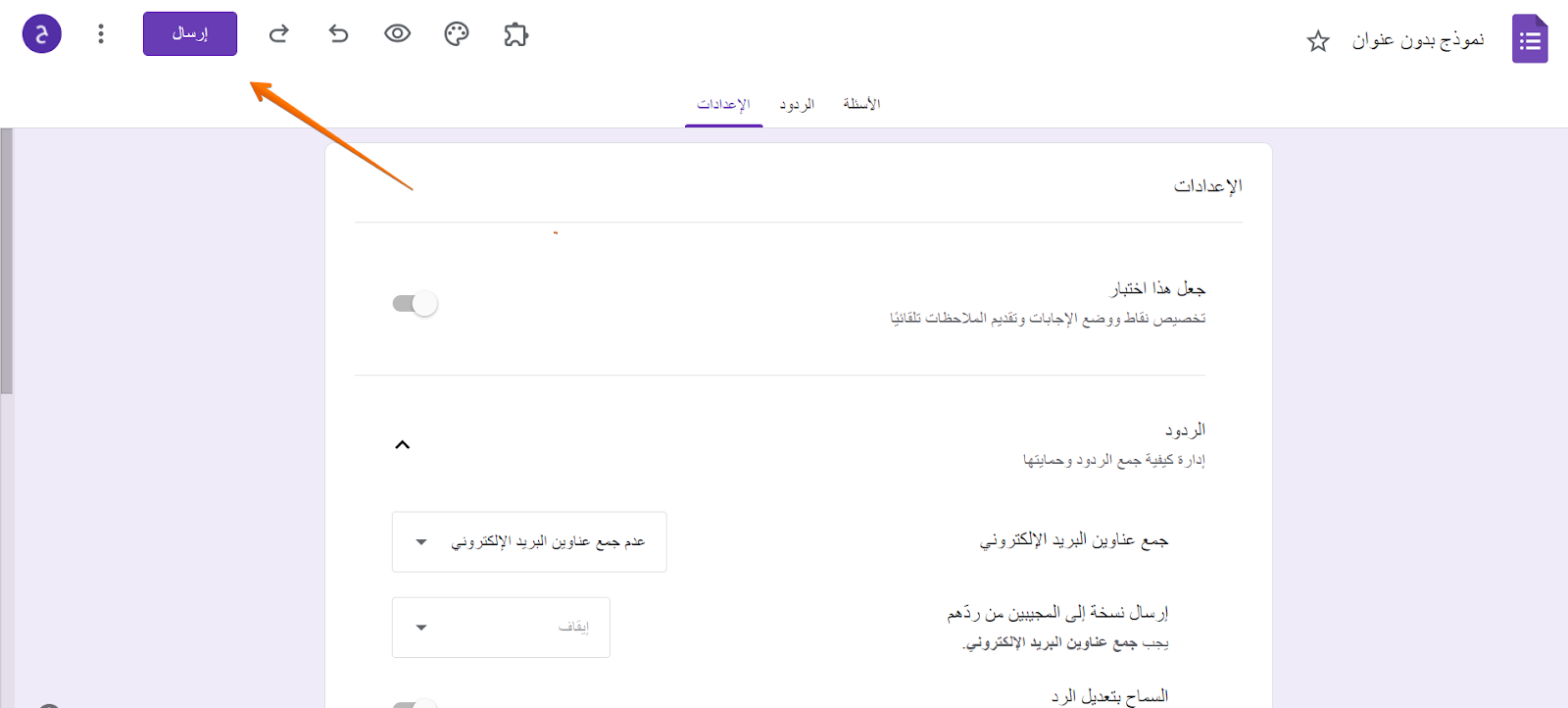The height and width of the screenshot is (708, 1568).
Task: Switch to the الردود tab
Action: 797,104
